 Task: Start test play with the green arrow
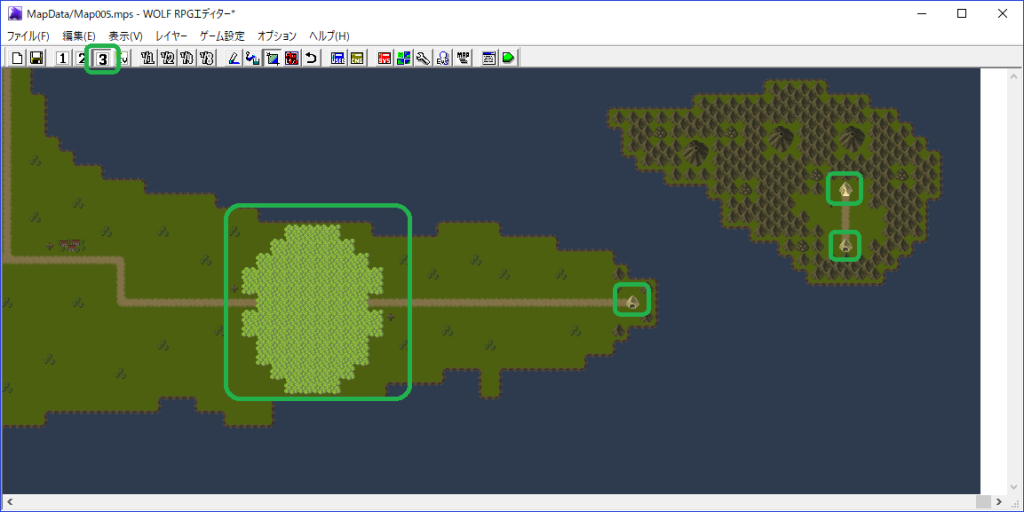pyautogui.click(x=509, y=58)
